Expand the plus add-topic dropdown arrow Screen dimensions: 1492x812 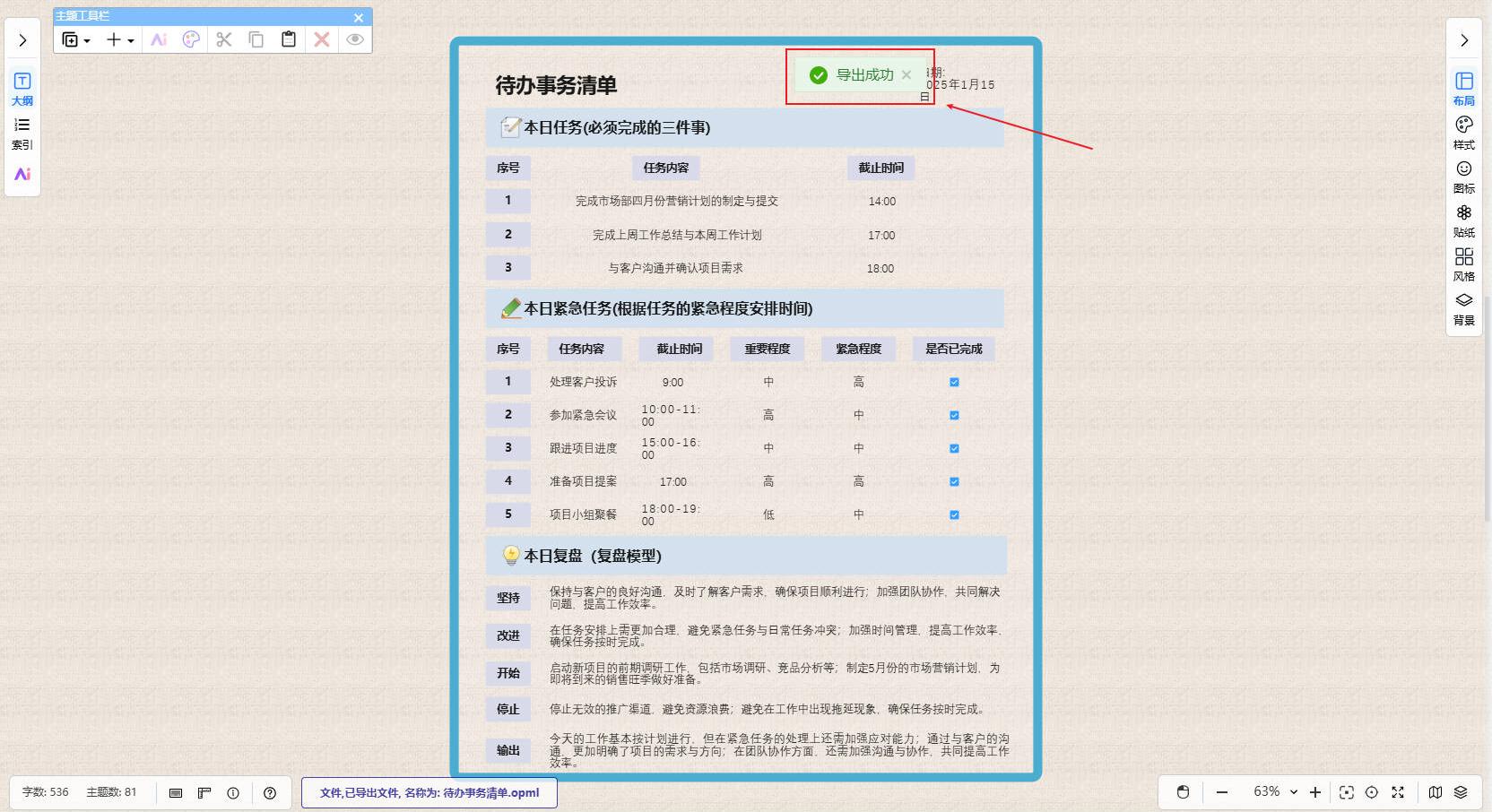click(131, 40)
